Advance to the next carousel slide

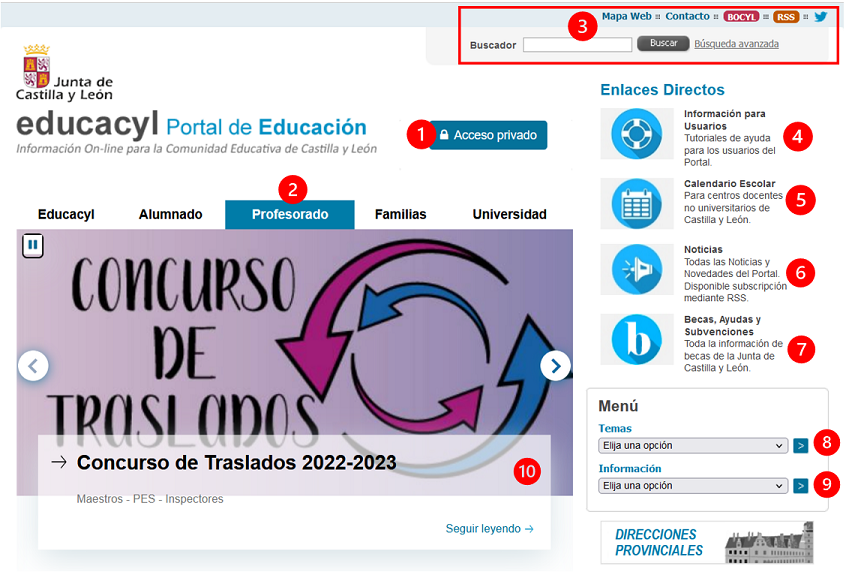click(555, 366)
